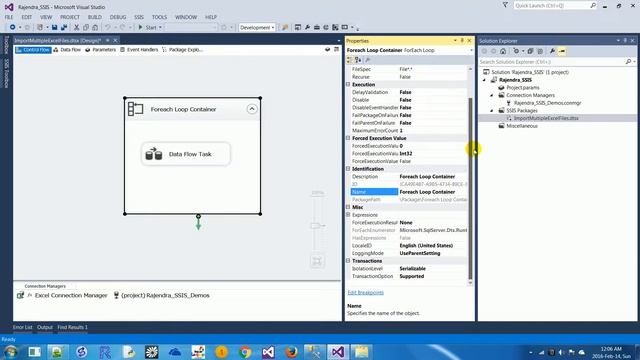640x360 pixels.
Task: Open the SSIS menu
Action: pyautogui.click(x=139, y=17)
